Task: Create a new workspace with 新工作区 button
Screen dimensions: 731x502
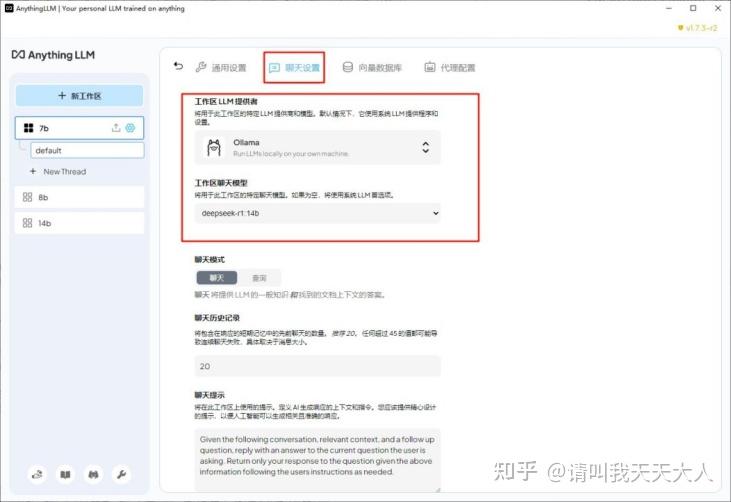Action: click(79, 96)
